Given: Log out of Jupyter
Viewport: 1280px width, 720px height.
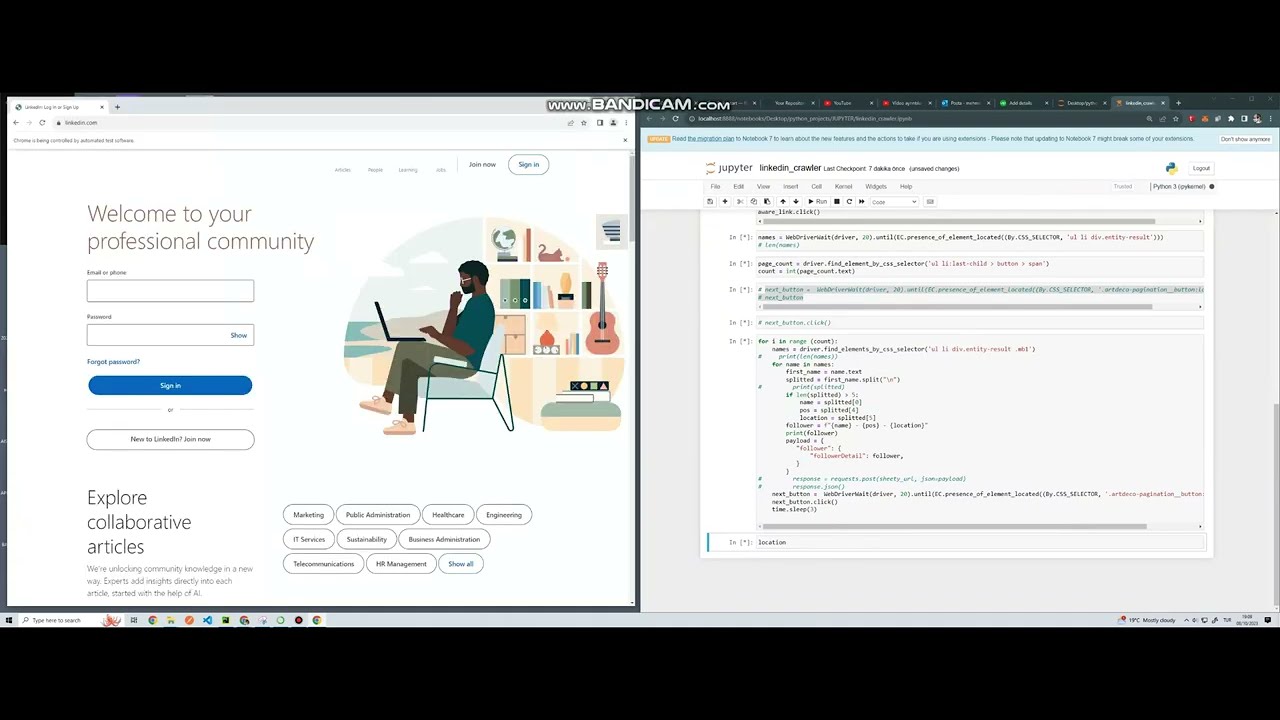Looking at the screenshot, I should coord(1201,168).
